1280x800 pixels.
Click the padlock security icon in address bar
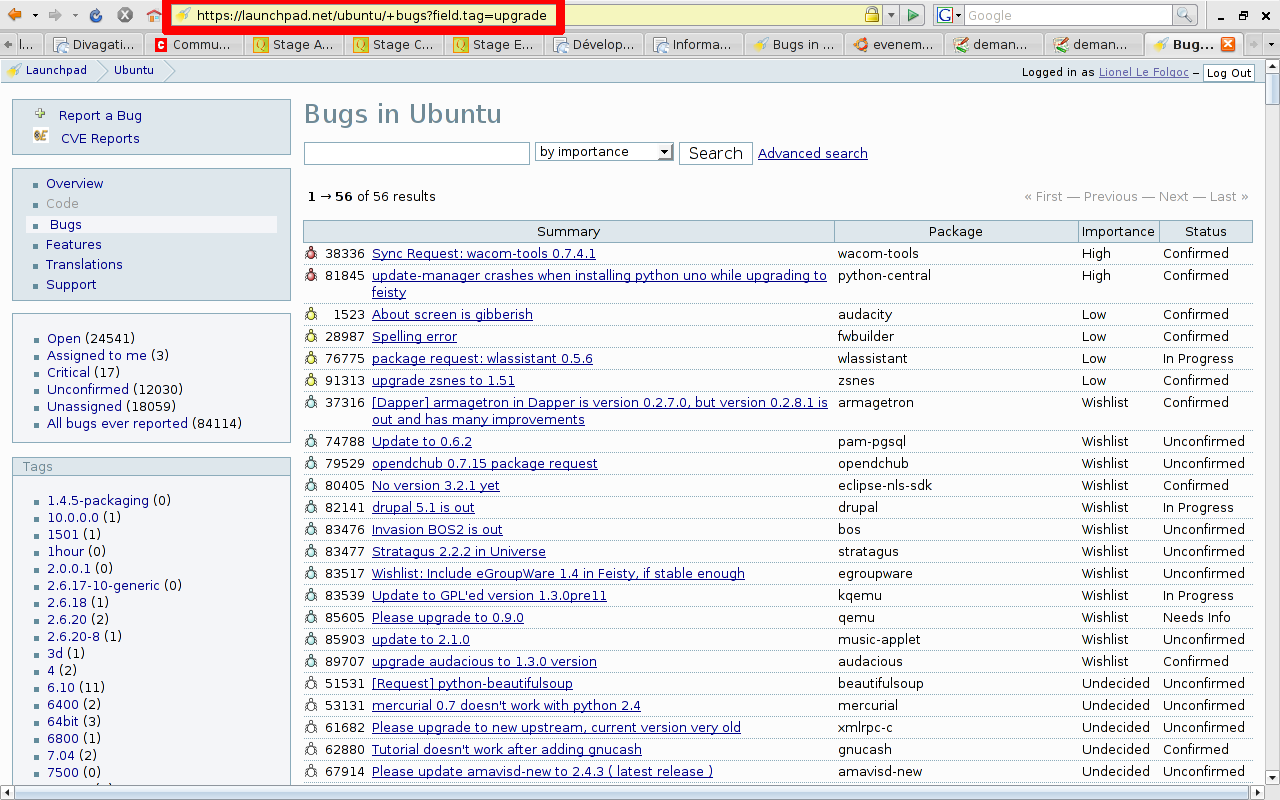(872, 15)
